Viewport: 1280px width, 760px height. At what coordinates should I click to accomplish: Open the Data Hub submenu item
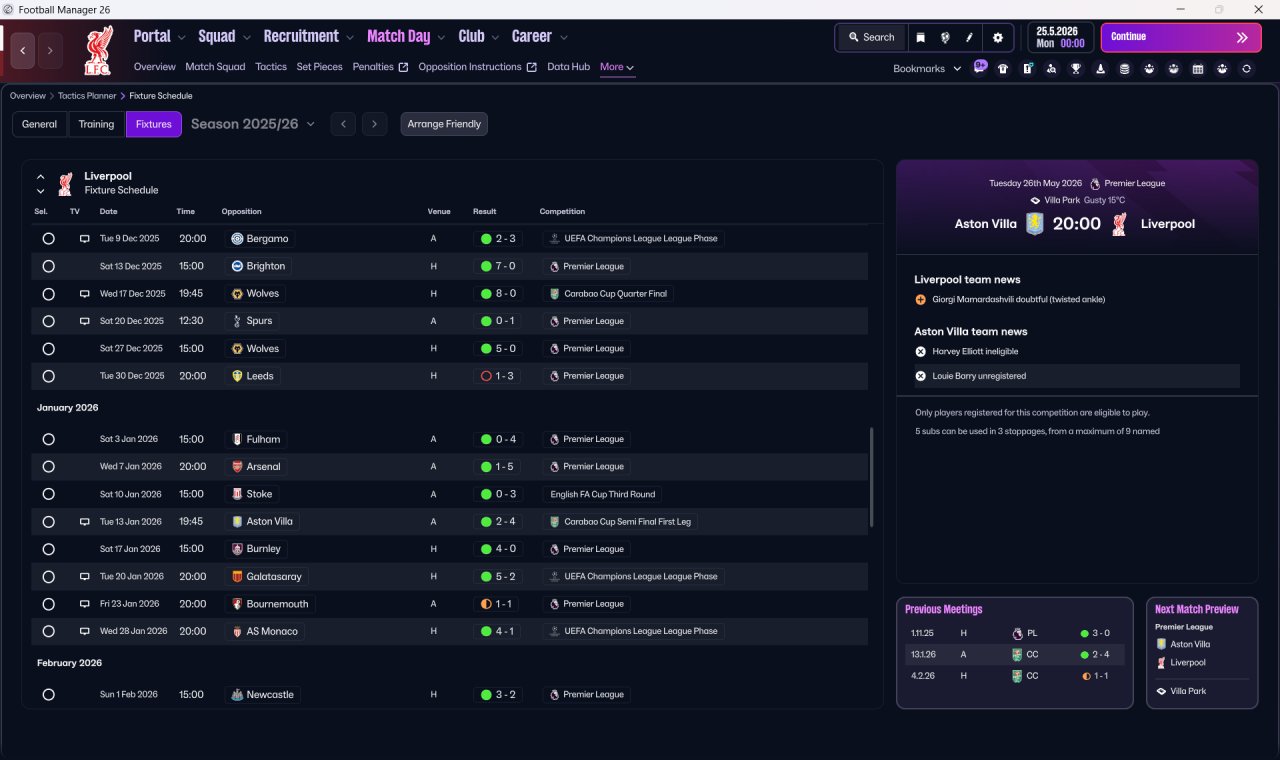click(569, 67)
